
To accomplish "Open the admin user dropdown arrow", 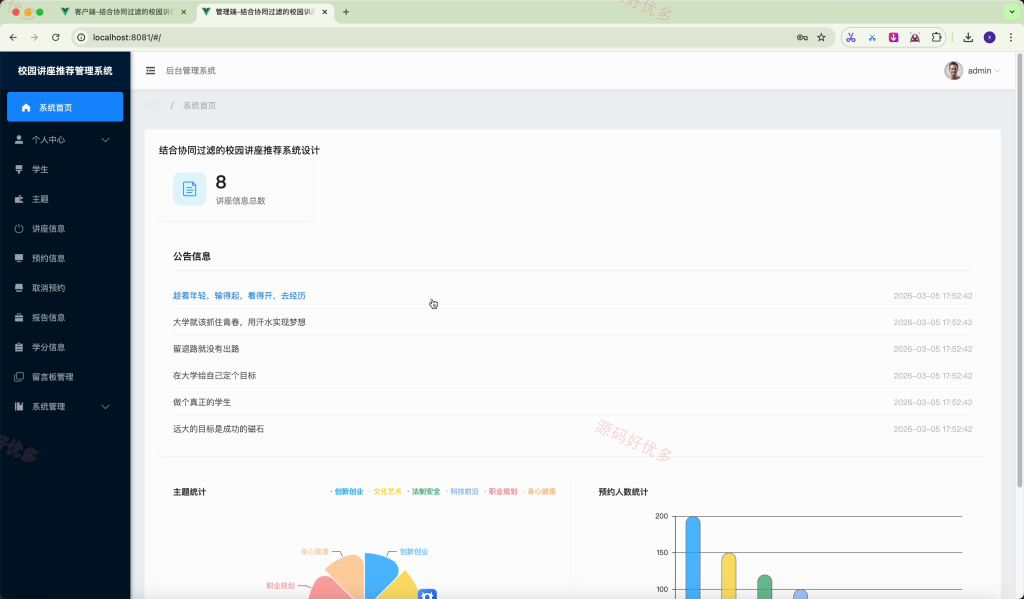I will pyautogui.click(x=997, y=71).
